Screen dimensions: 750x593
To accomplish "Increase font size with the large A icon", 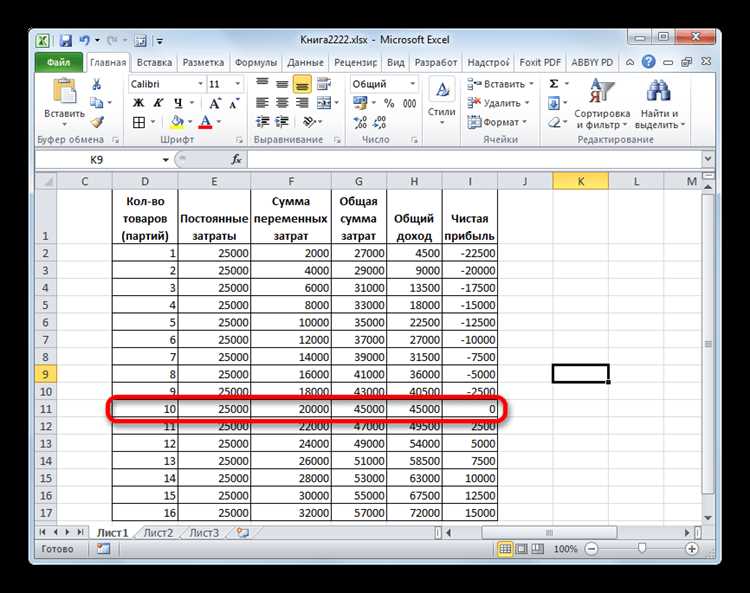I will point(214,103).
